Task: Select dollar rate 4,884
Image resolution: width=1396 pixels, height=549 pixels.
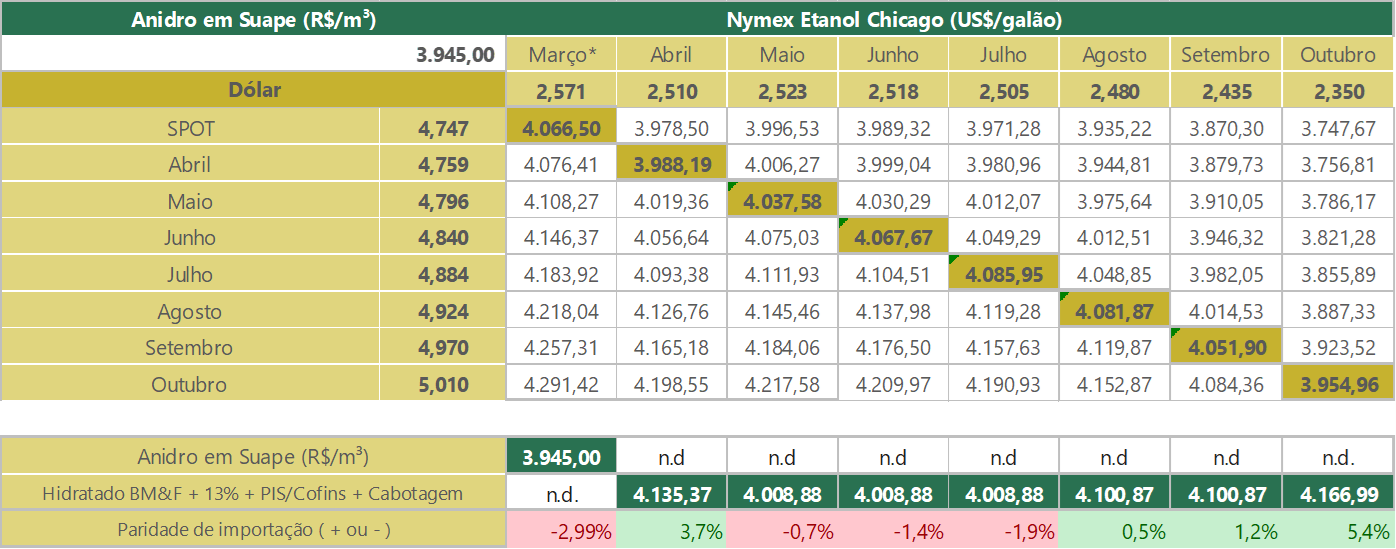Action: pyautogui.click(x=442, y=275)
